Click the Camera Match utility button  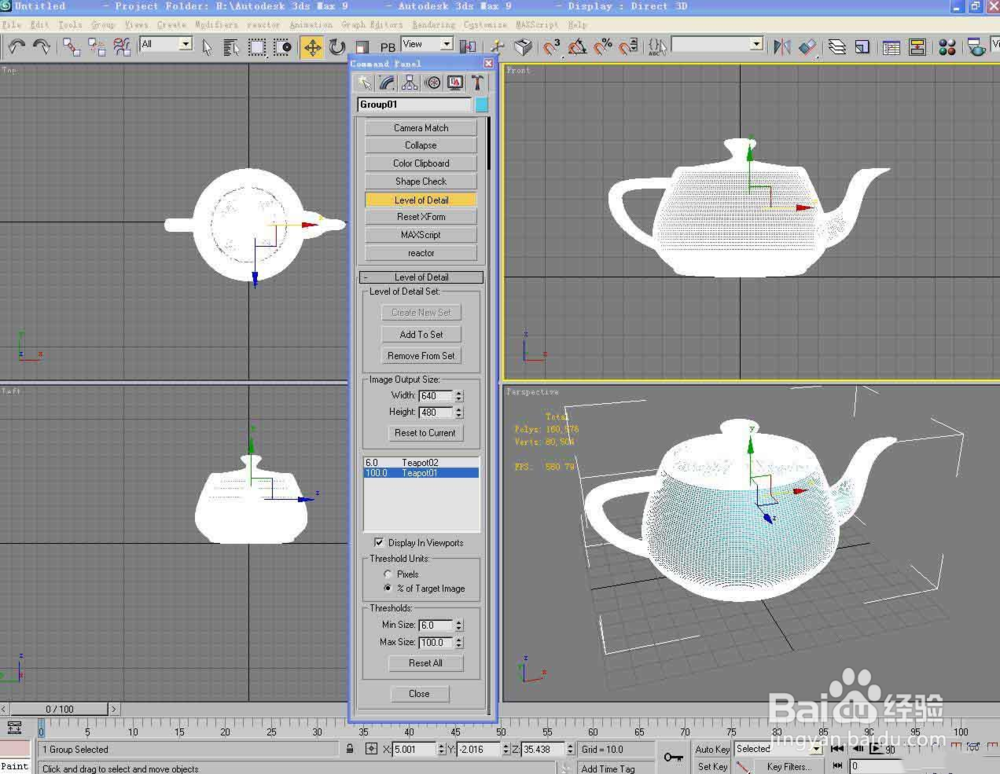(421, 128)
